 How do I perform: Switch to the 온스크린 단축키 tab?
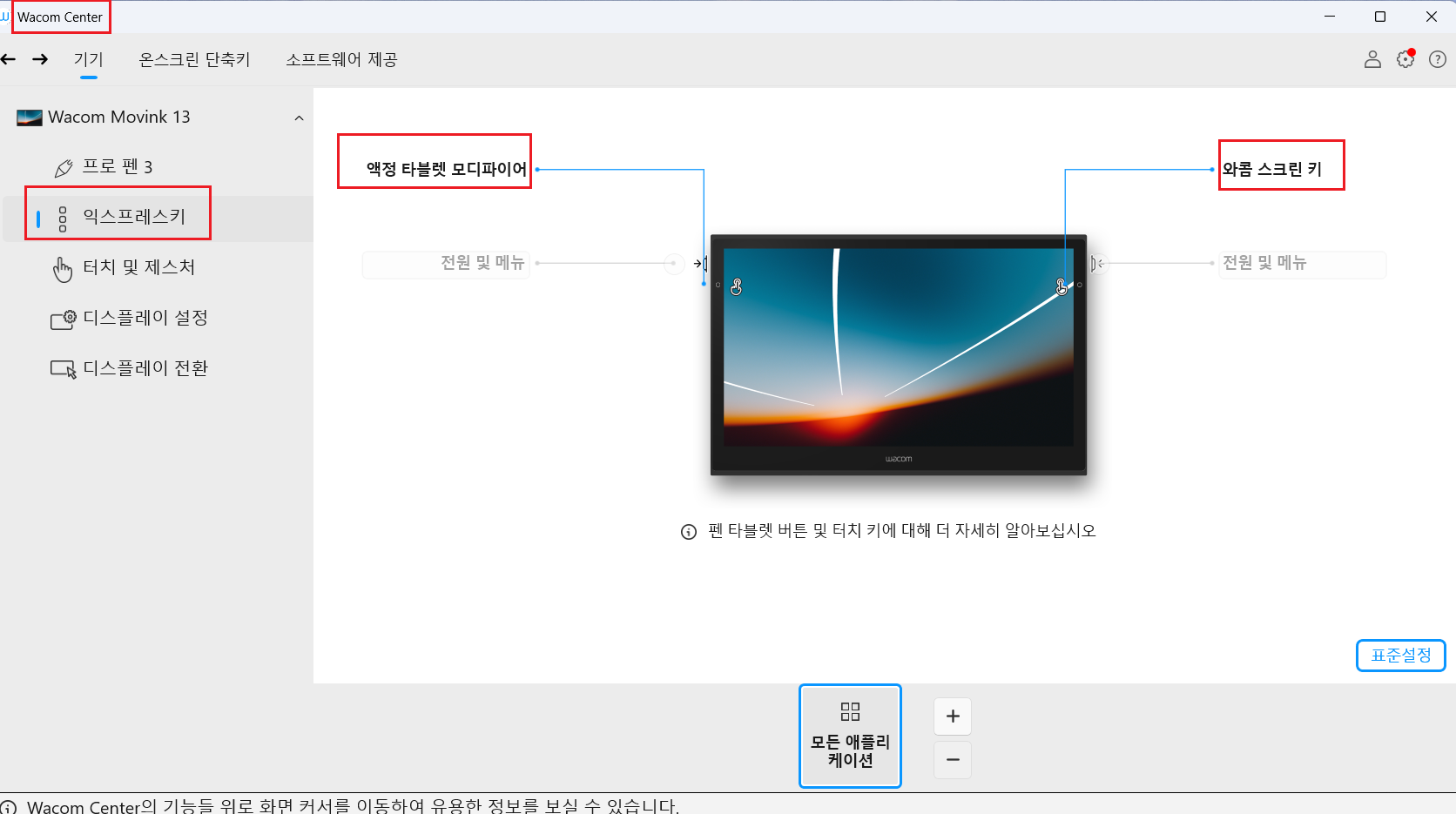(194, 59)
